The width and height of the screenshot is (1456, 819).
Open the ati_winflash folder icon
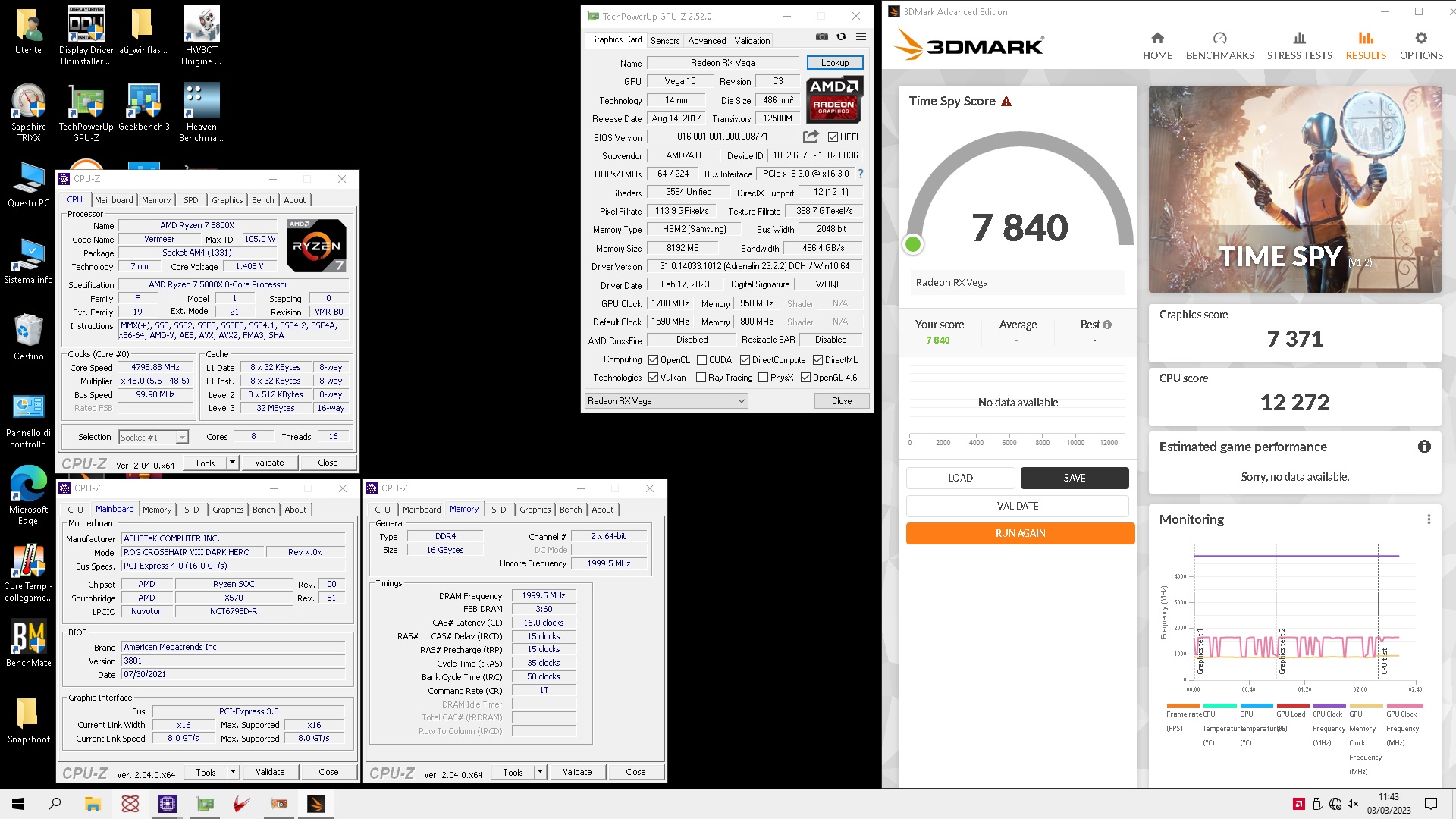[144, 31]
